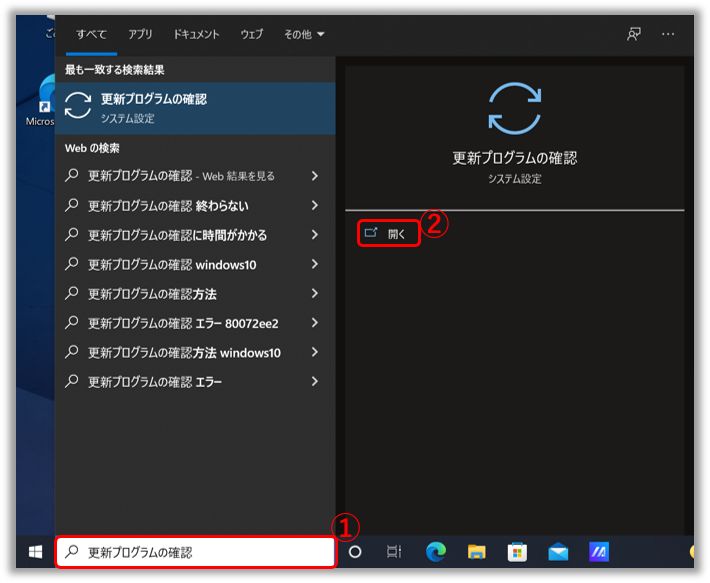Open Microsoft Store from taskbar
The height and width of the screenshot is (583, 710).
(x=517, y=552)
